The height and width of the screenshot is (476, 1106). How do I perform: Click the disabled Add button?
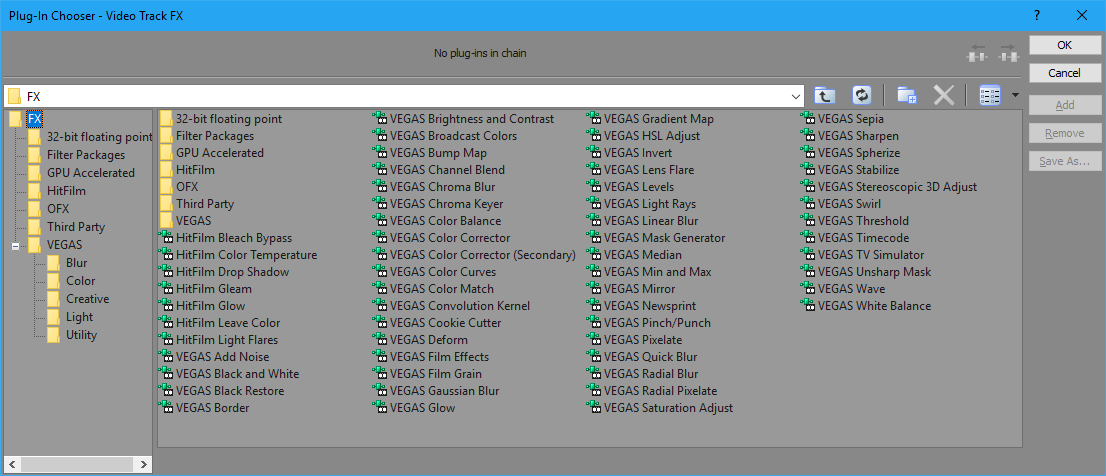point(1064,105)
